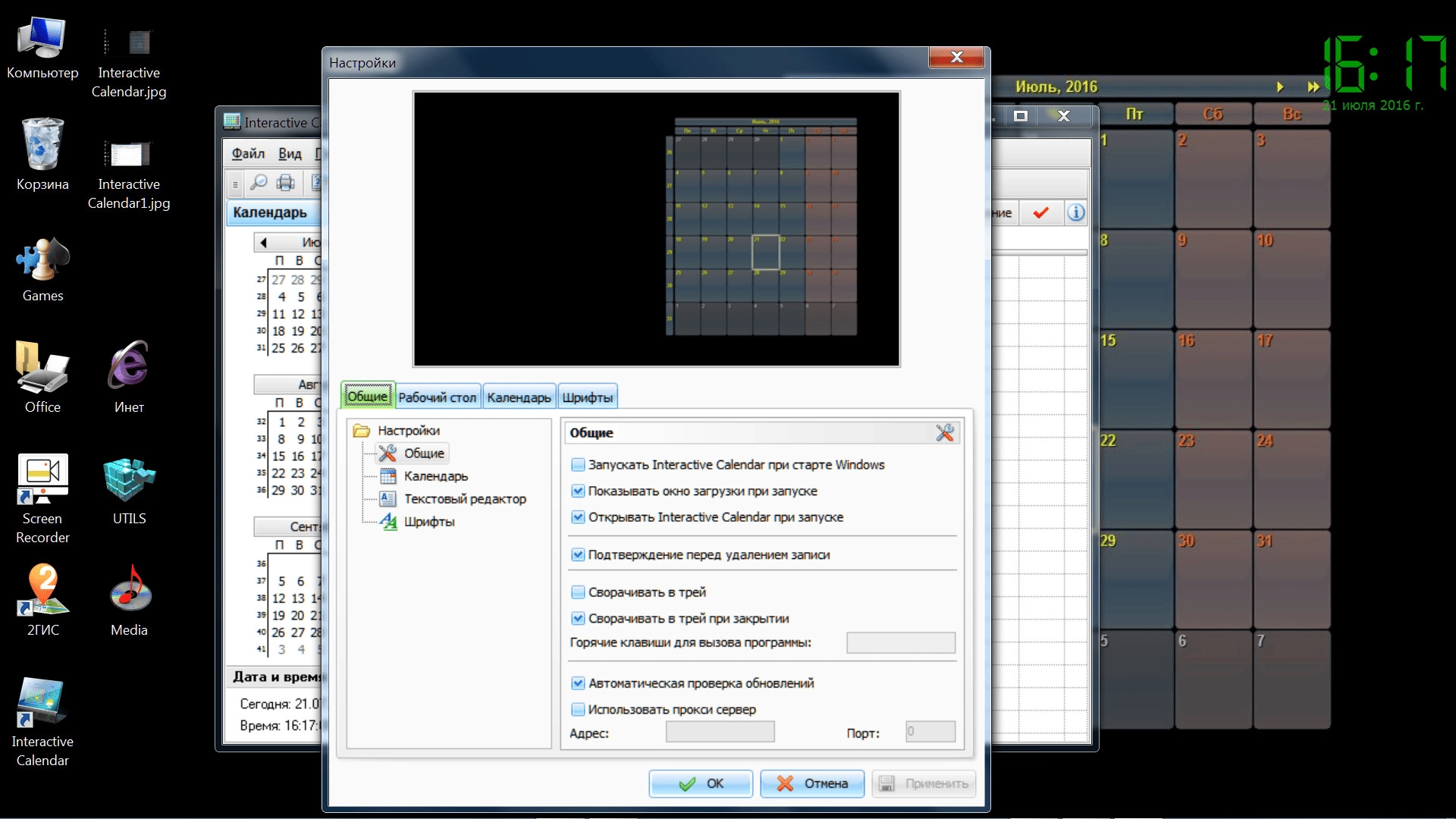This screenshot has height=819, width=1456.
Task: Click the hotkey input field
Action: [x=901, y=643]
